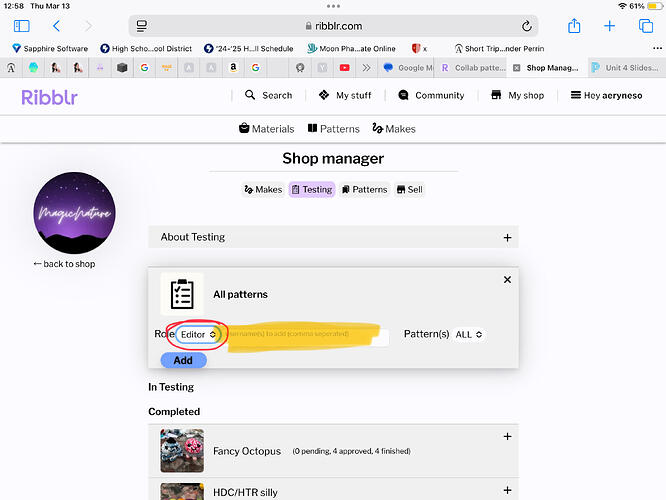666x500 pixels.
Task: Switch to the Amazon pinned tab
Action: (x=233, y=68)
